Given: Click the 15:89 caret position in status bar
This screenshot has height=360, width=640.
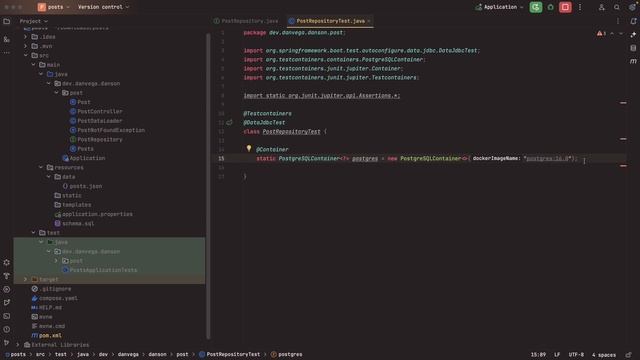Looking at the screenshot, I should (538, 355).
